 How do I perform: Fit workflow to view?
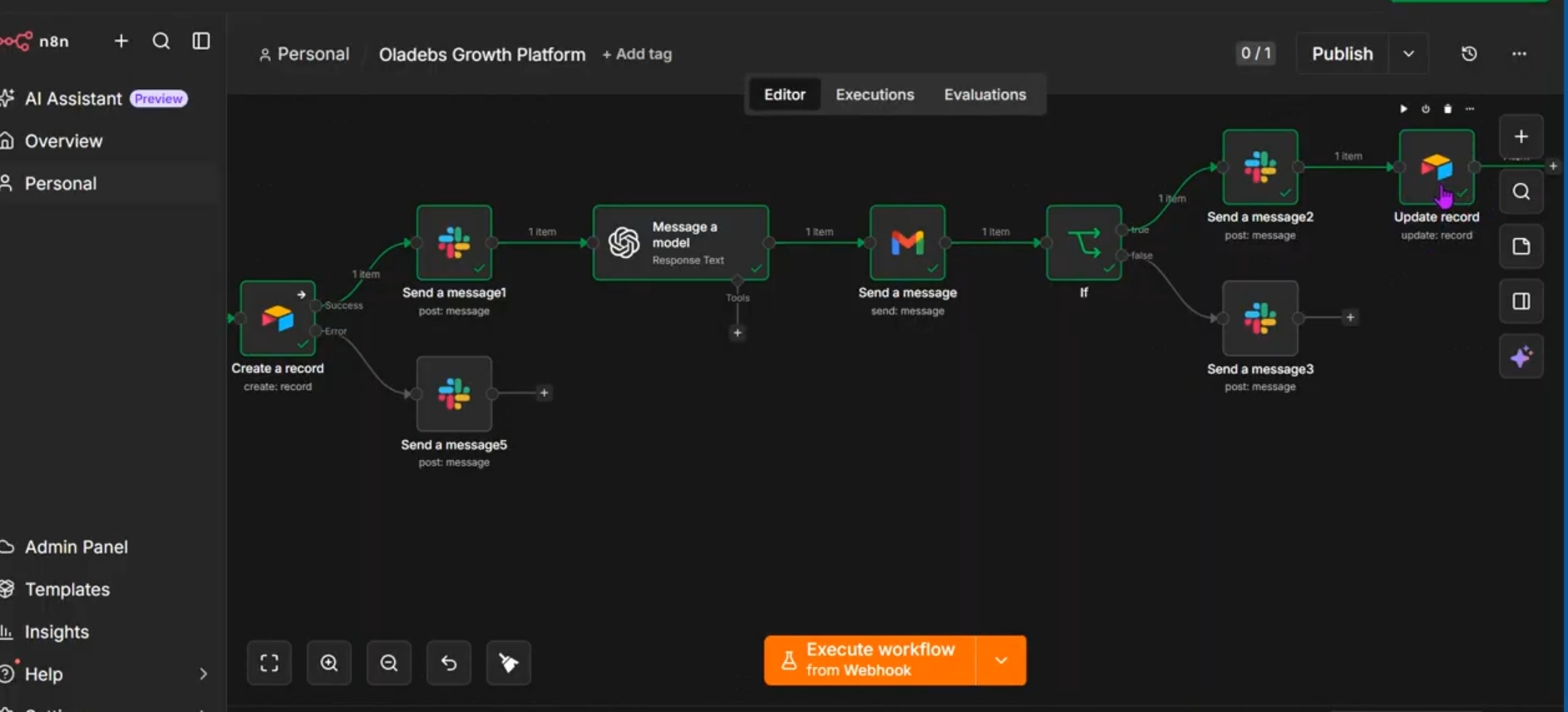[269, 663]
